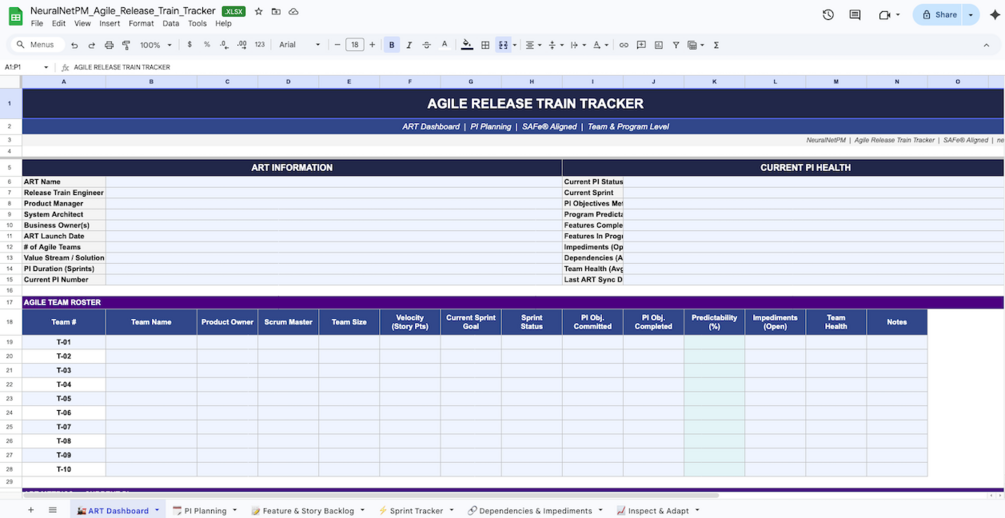Open the name box dropdown arrow
This screenshot has height=518, width=1005.
pos(46,67)
